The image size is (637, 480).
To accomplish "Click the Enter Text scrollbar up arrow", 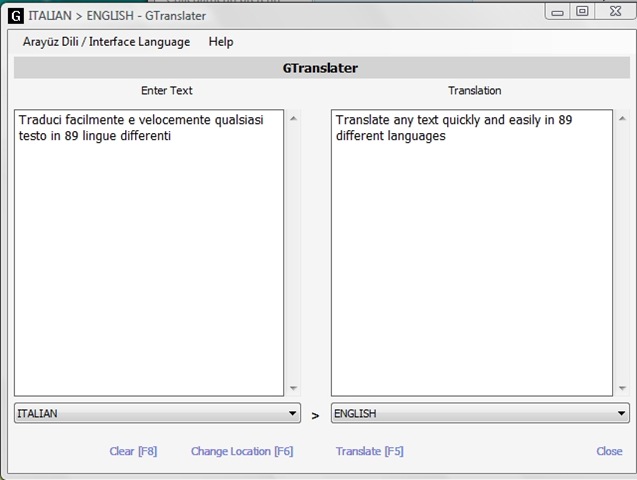I will pyautogui.click(x=293, y=119).
